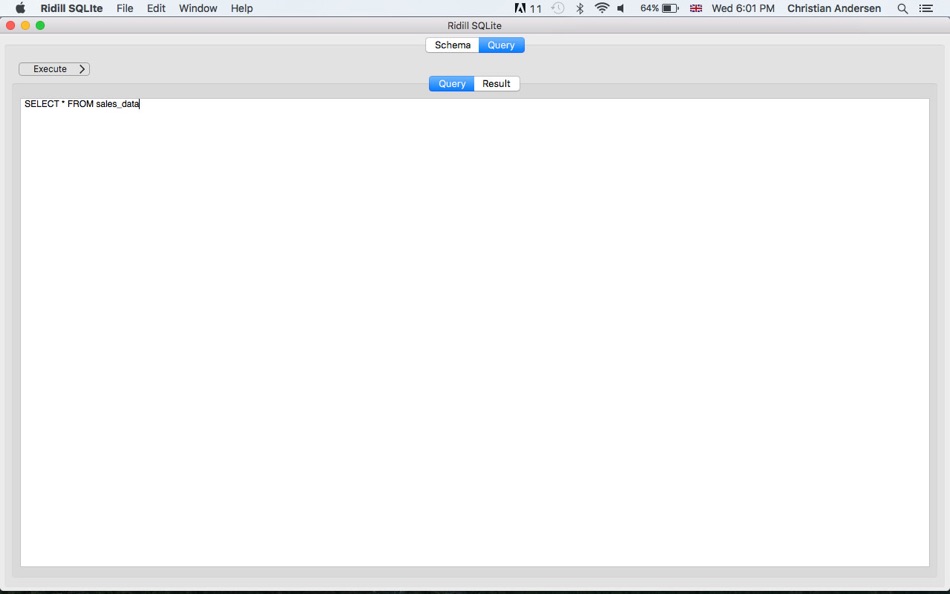Open the Christian Andersen user menu

click(834, 8)
